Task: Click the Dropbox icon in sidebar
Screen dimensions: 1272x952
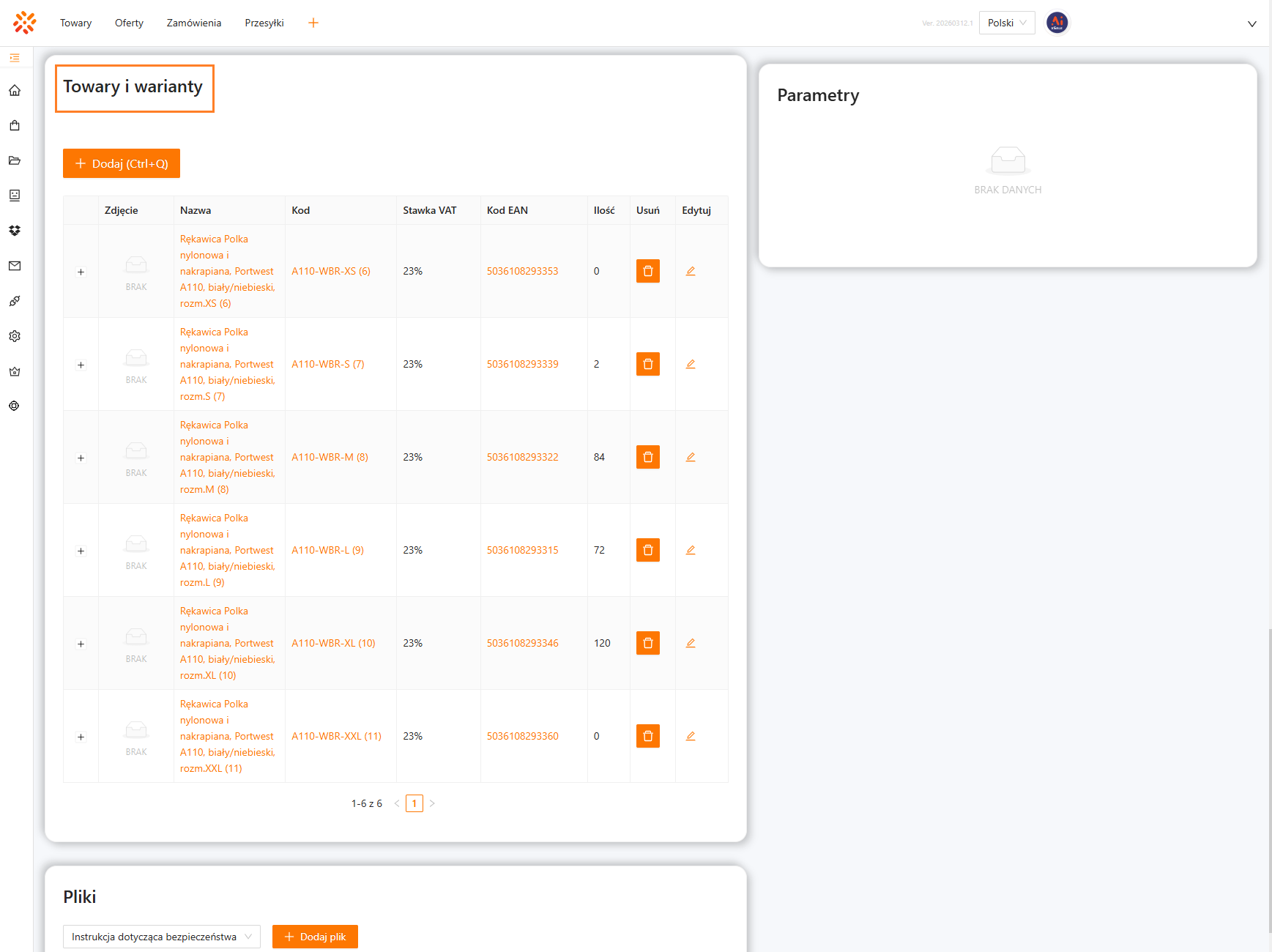Action: point(15,231)
